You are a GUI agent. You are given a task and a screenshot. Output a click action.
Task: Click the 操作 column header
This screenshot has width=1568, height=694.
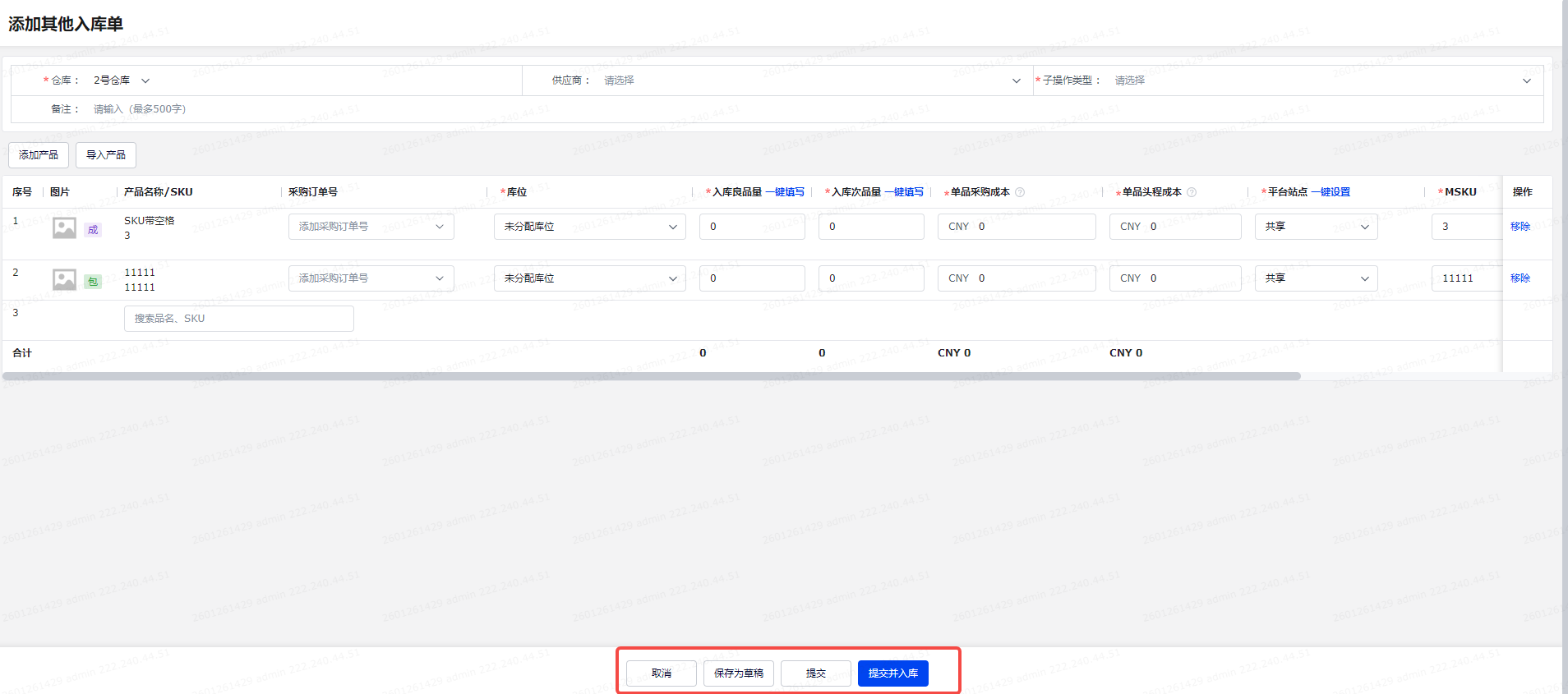[1523, 192]
